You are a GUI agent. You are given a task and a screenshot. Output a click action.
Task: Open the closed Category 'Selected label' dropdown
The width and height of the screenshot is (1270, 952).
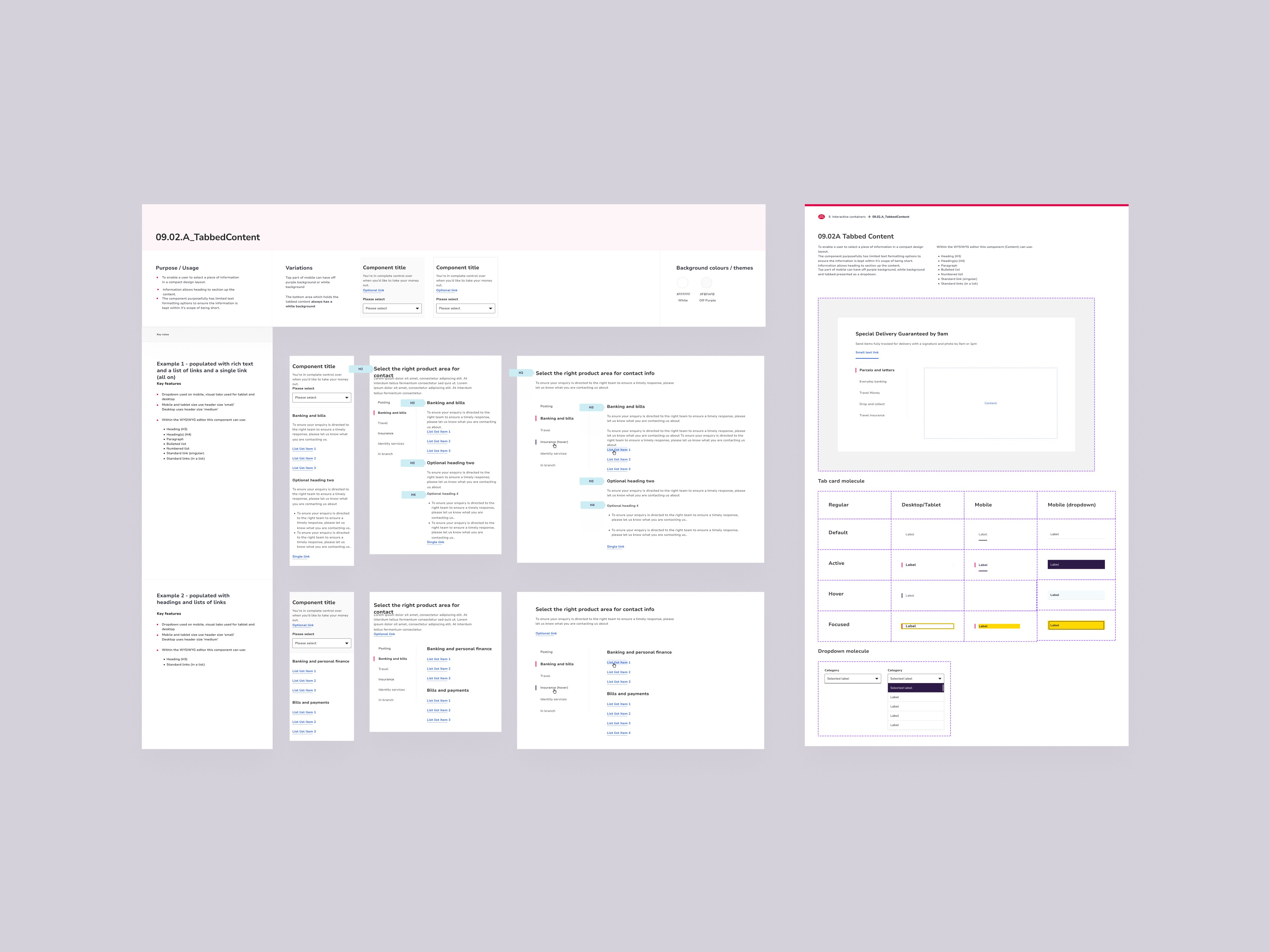tap(852, 679)
